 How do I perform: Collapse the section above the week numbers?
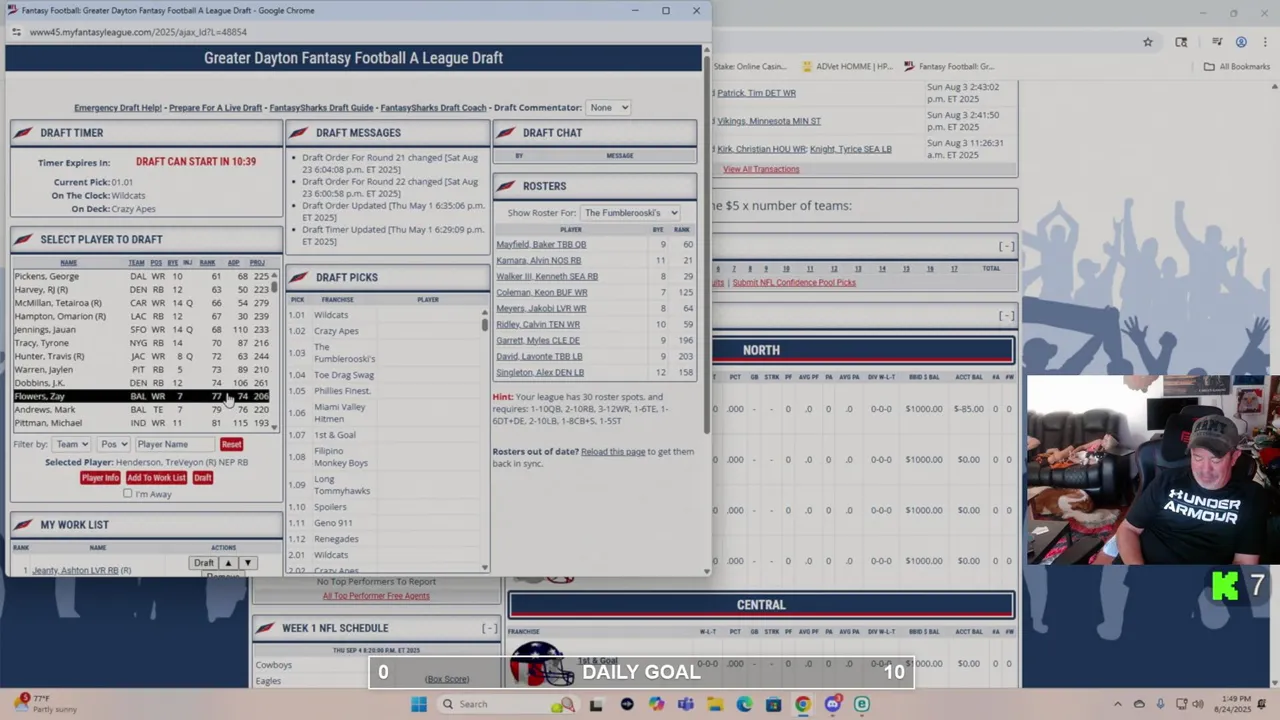tap(1007, 246)
